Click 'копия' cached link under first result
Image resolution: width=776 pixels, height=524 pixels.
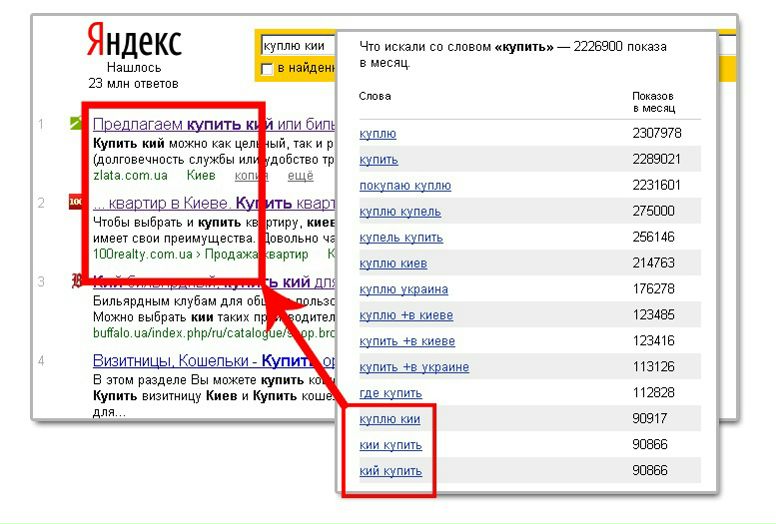tap(250, 175)
